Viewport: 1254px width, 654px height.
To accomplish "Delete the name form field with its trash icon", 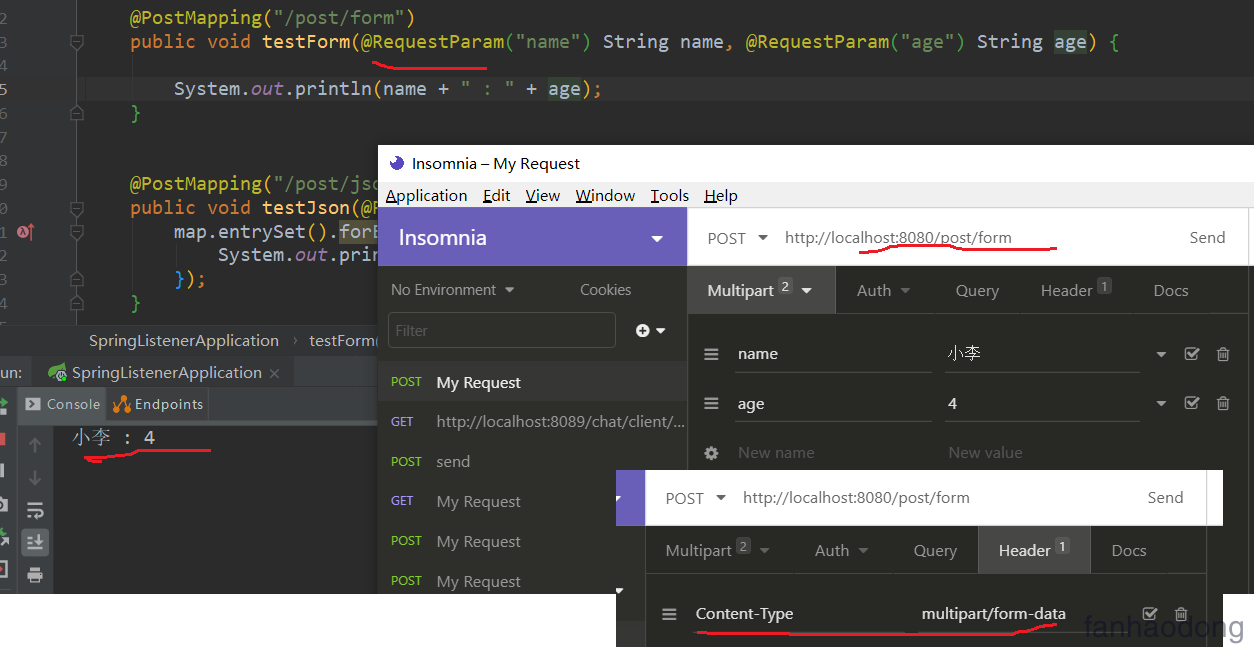I will point(1223,354).
